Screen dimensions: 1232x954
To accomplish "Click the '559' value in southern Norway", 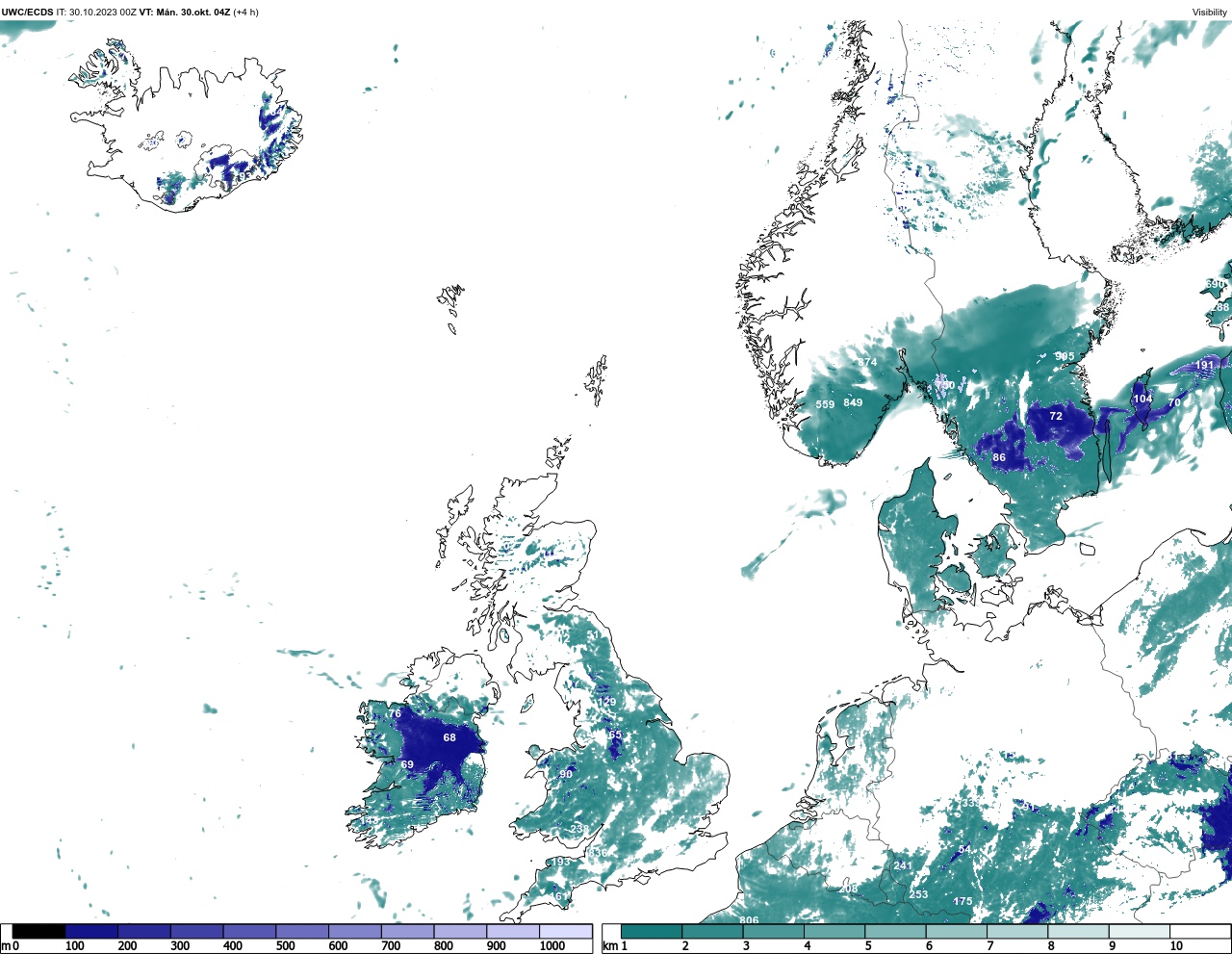I will [825, 404].
